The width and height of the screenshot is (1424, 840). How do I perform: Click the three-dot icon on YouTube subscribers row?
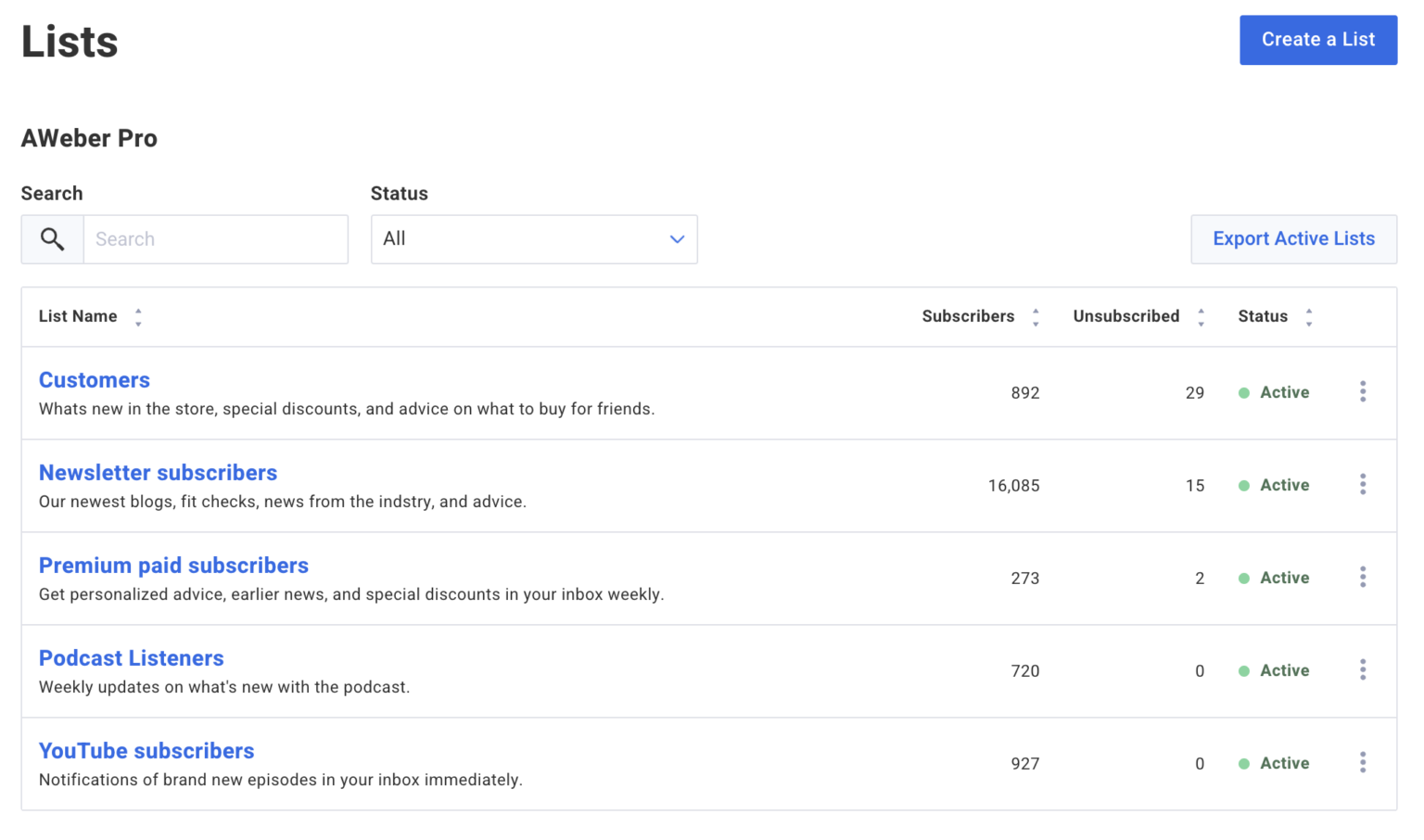[x=1363, y=762]
